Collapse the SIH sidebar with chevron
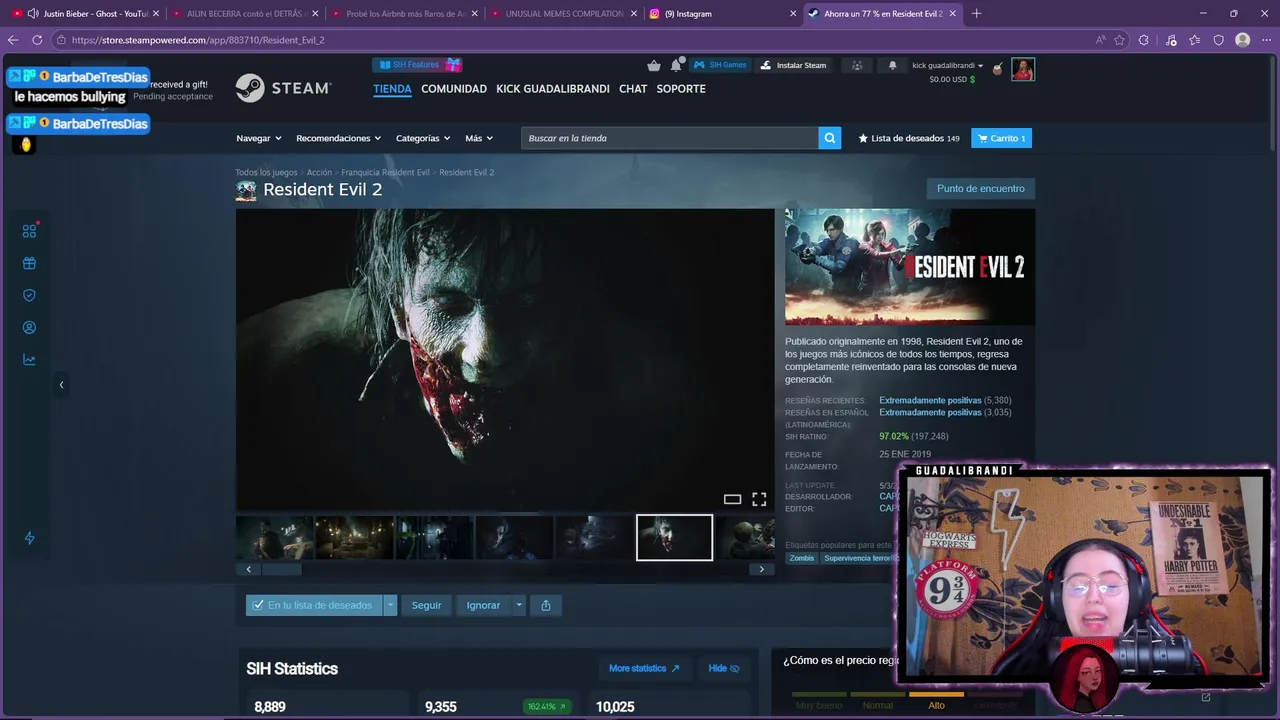The height and width of the screenshot is (720, 1280). tap(61, 385)
